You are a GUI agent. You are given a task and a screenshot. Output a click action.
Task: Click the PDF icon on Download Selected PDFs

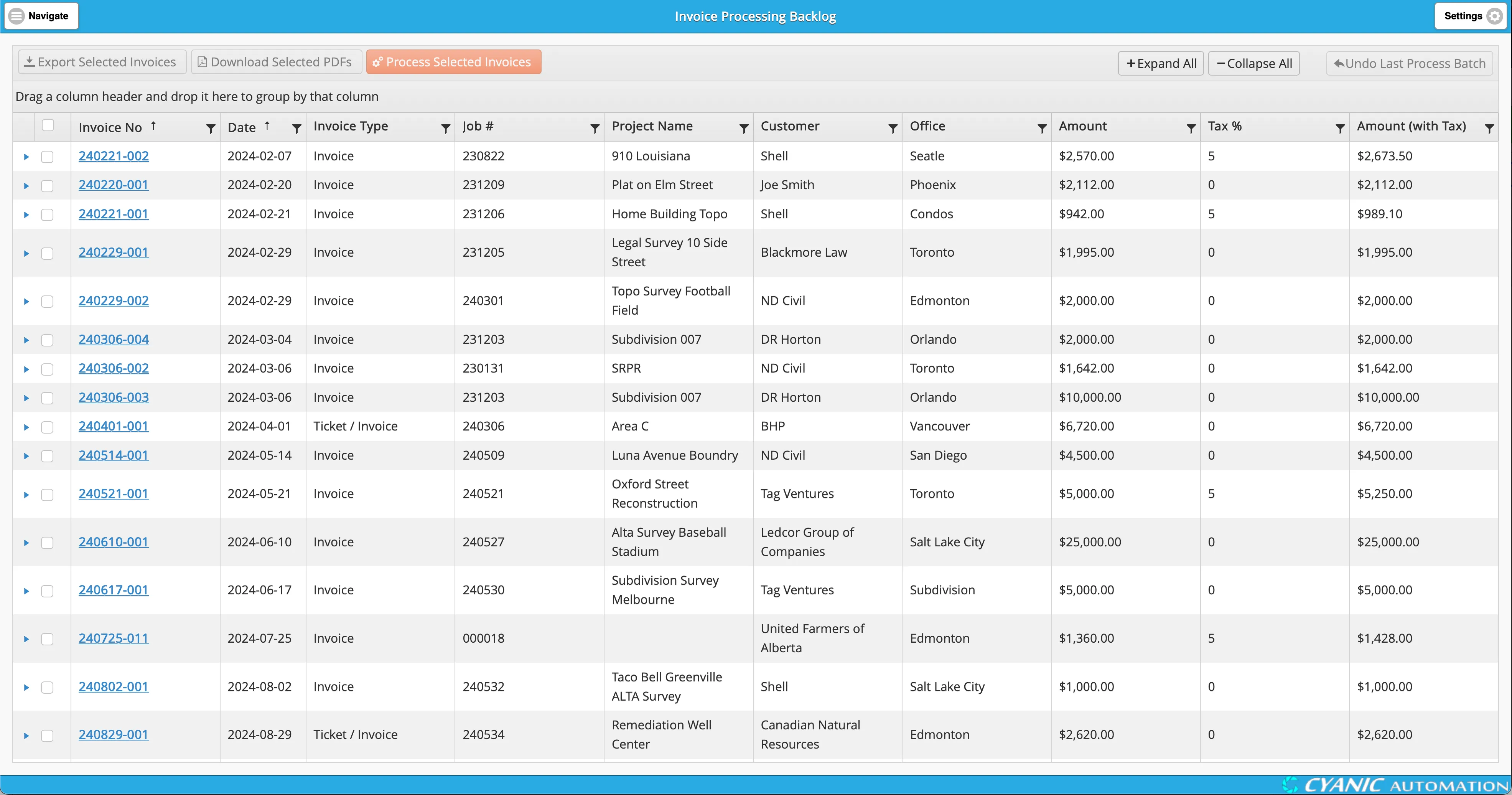[x=202, y=61]
